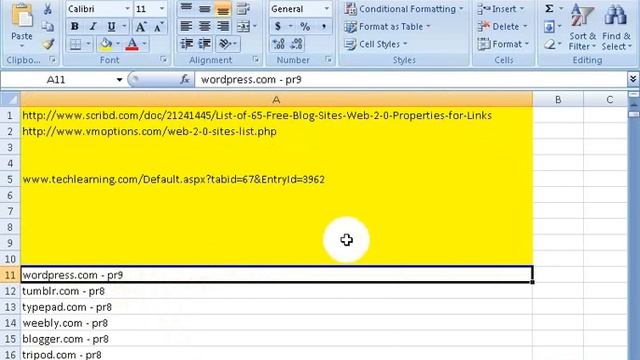This screenshot has height=360, width=640.
Task: Open the Borders dropdown arrow
Action: pyautogui.click(x=88, y=44)
